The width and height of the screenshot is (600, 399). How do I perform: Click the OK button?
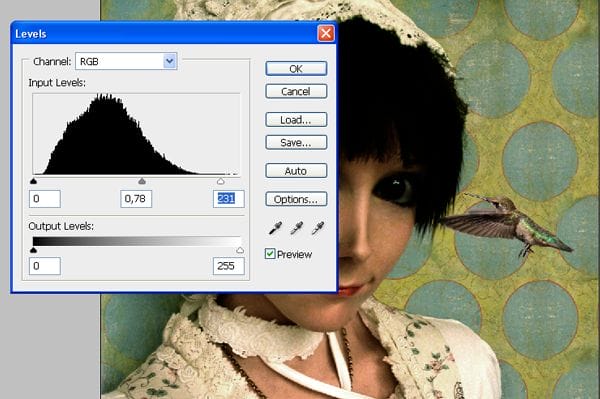click(x=296, y=69)
